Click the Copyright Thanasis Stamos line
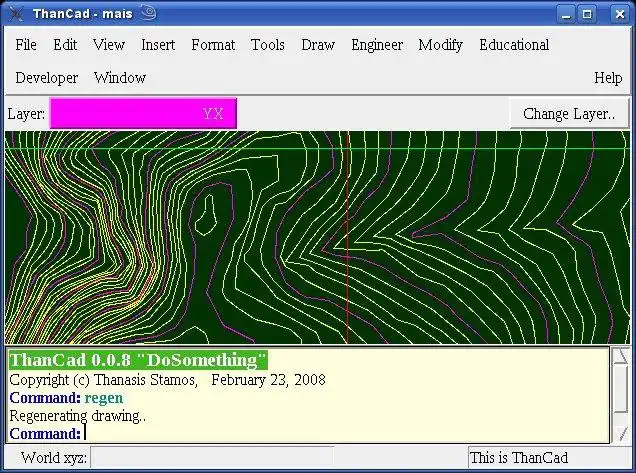 click(167, 380)
